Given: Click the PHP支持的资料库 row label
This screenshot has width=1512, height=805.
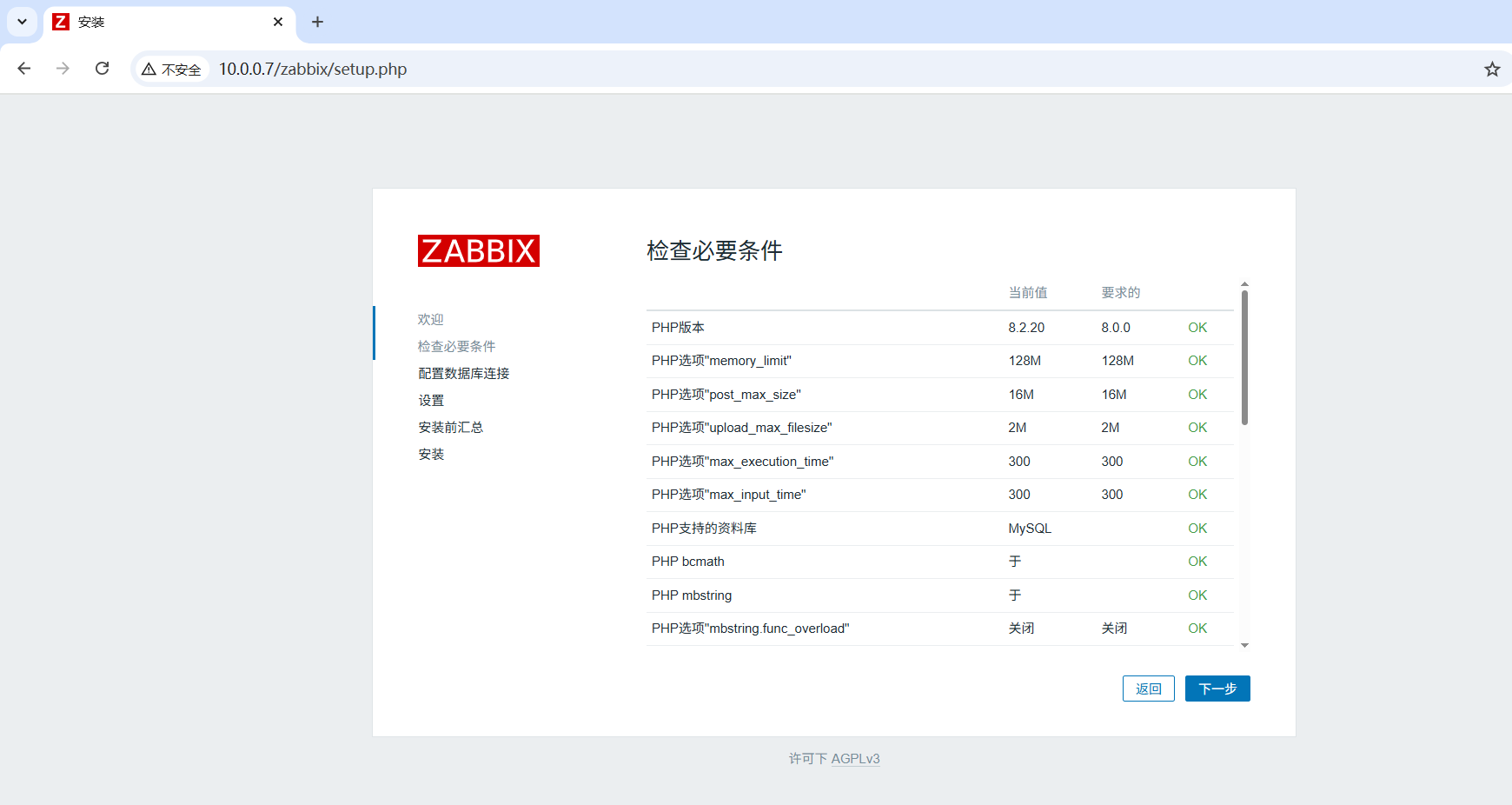Looking at the screenshot, I should tap(704, 529).
